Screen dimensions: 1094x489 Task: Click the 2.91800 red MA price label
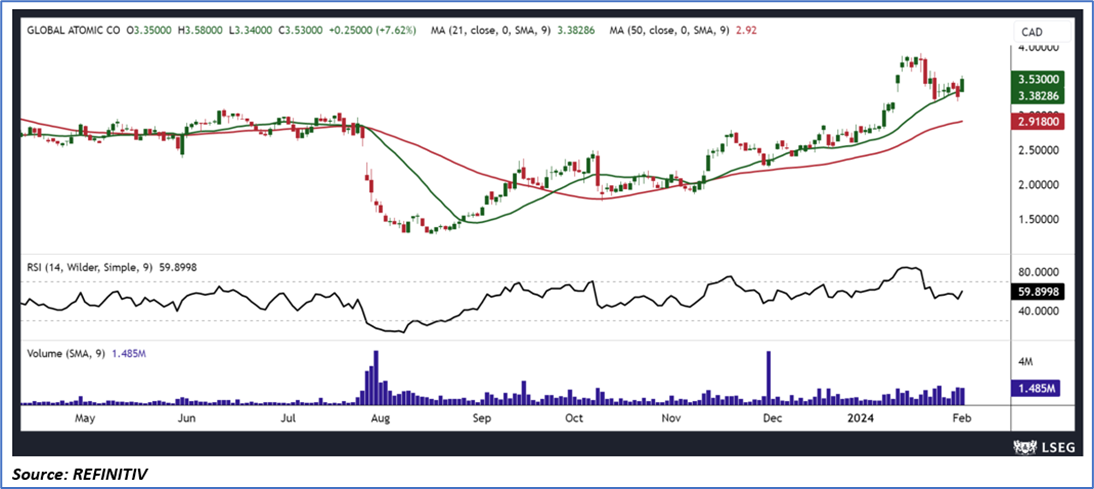point(1035,121)
